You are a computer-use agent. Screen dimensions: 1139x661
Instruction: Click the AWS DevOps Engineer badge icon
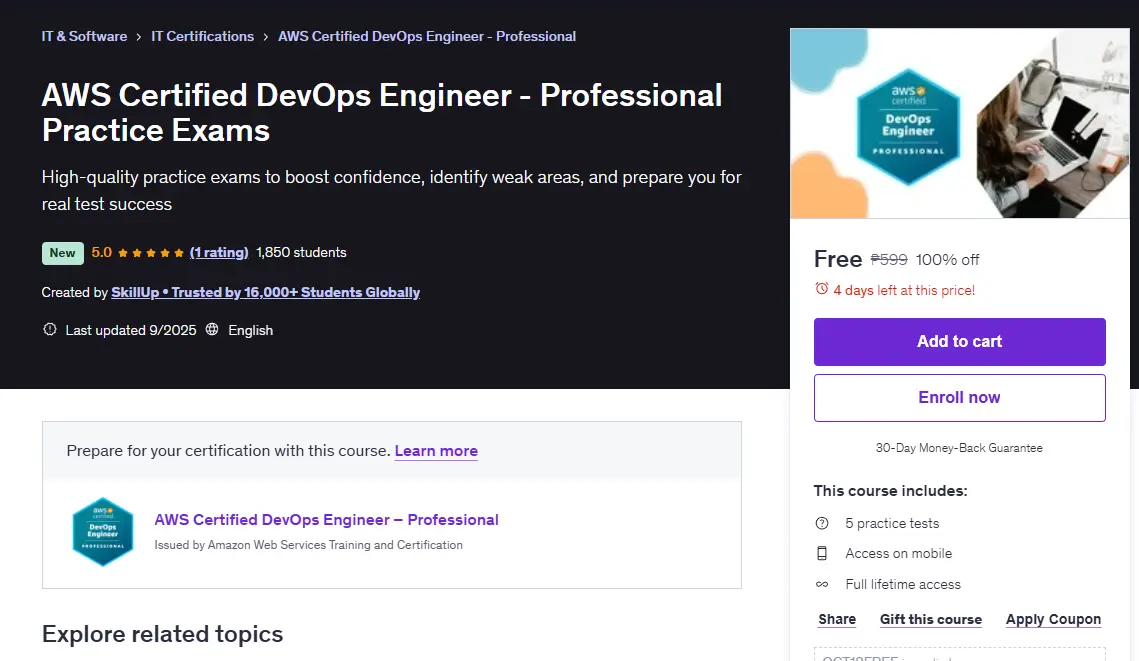pyautogui.click(x=103, y=532)
